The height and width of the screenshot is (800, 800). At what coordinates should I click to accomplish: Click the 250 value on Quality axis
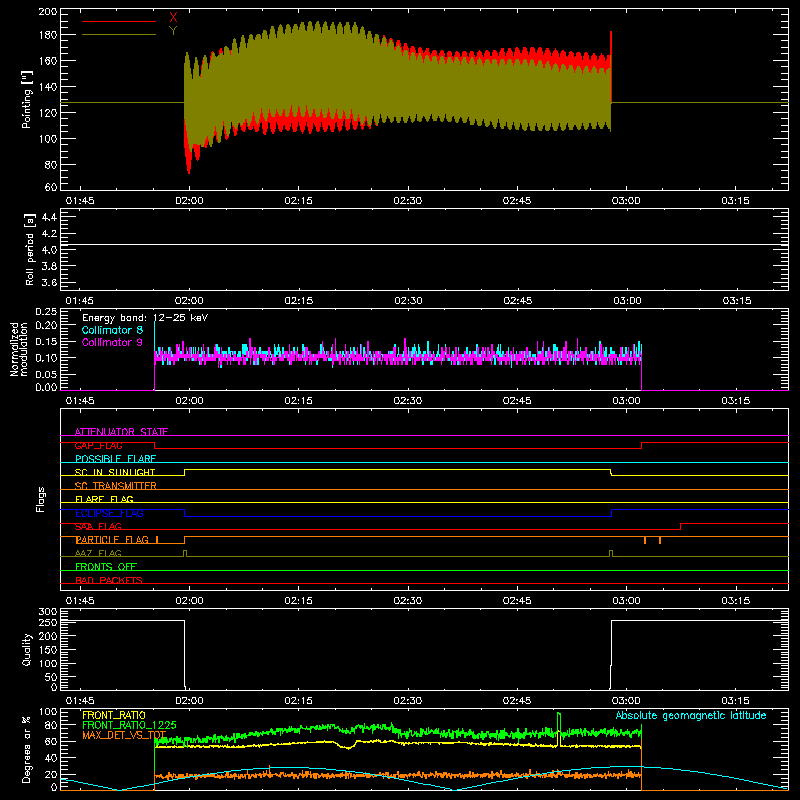pyautogui.click(x=48, y=623)
